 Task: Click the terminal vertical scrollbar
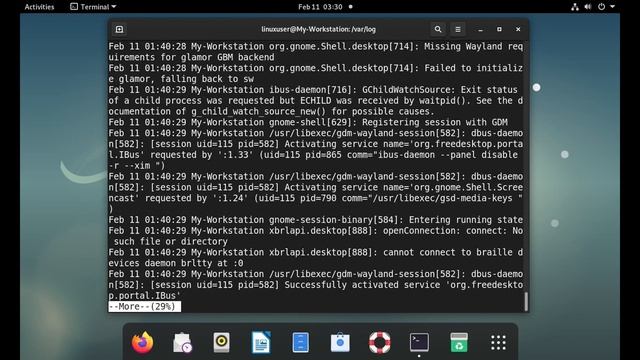526,301
